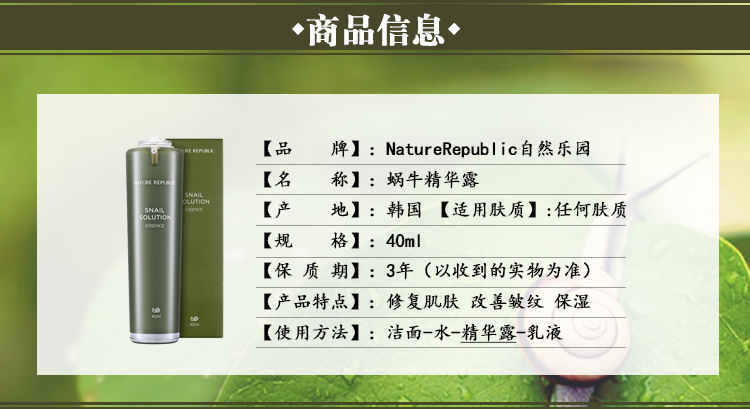Click the Snail Solution Essence product image
This screenshot has height=409, width=750.
click(175, 240)
